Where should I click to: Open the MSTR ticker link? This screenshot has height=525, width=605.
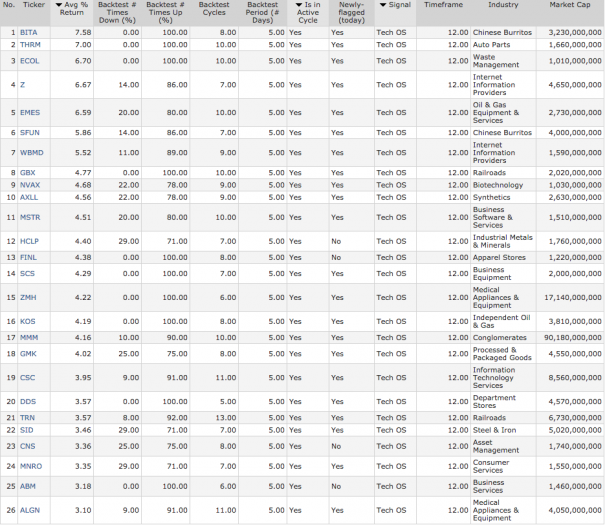point(30,218)
